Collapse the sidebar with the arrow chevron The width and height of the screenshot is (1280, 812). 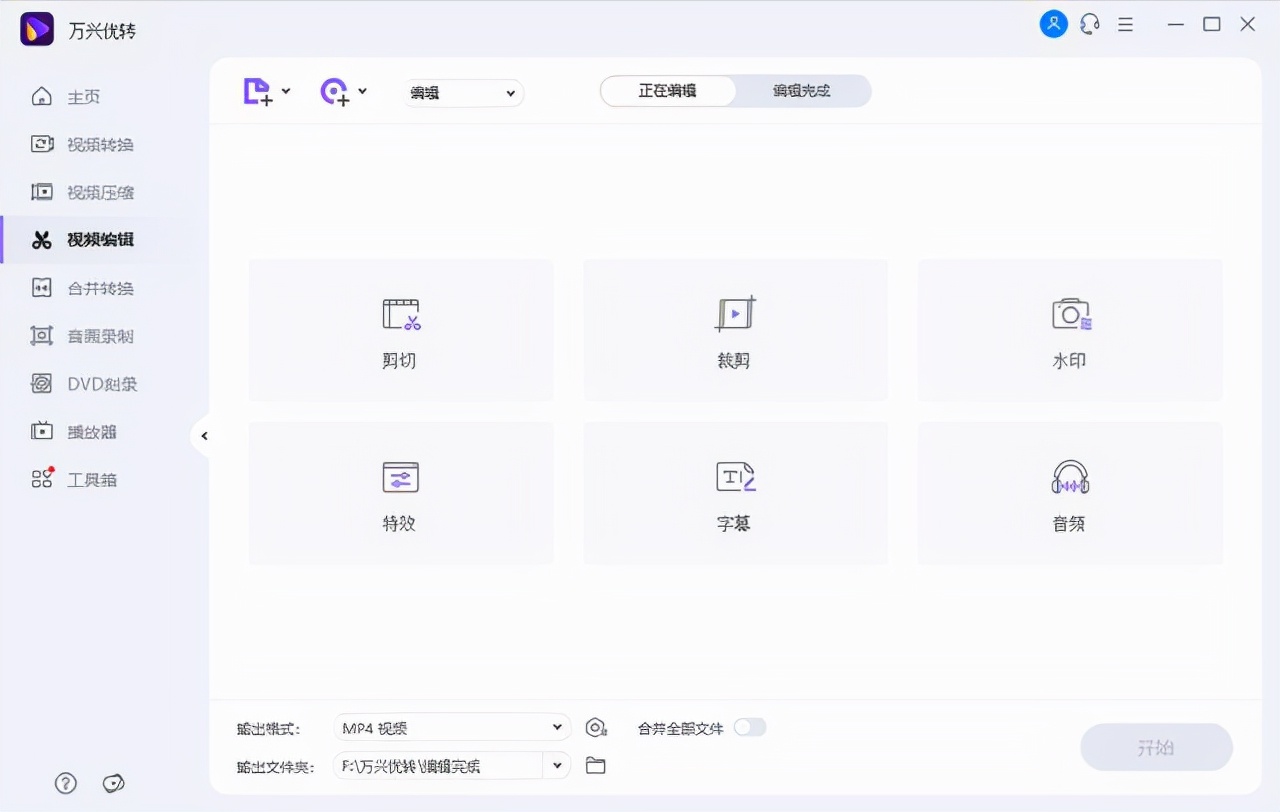click(x=204, y=435)
